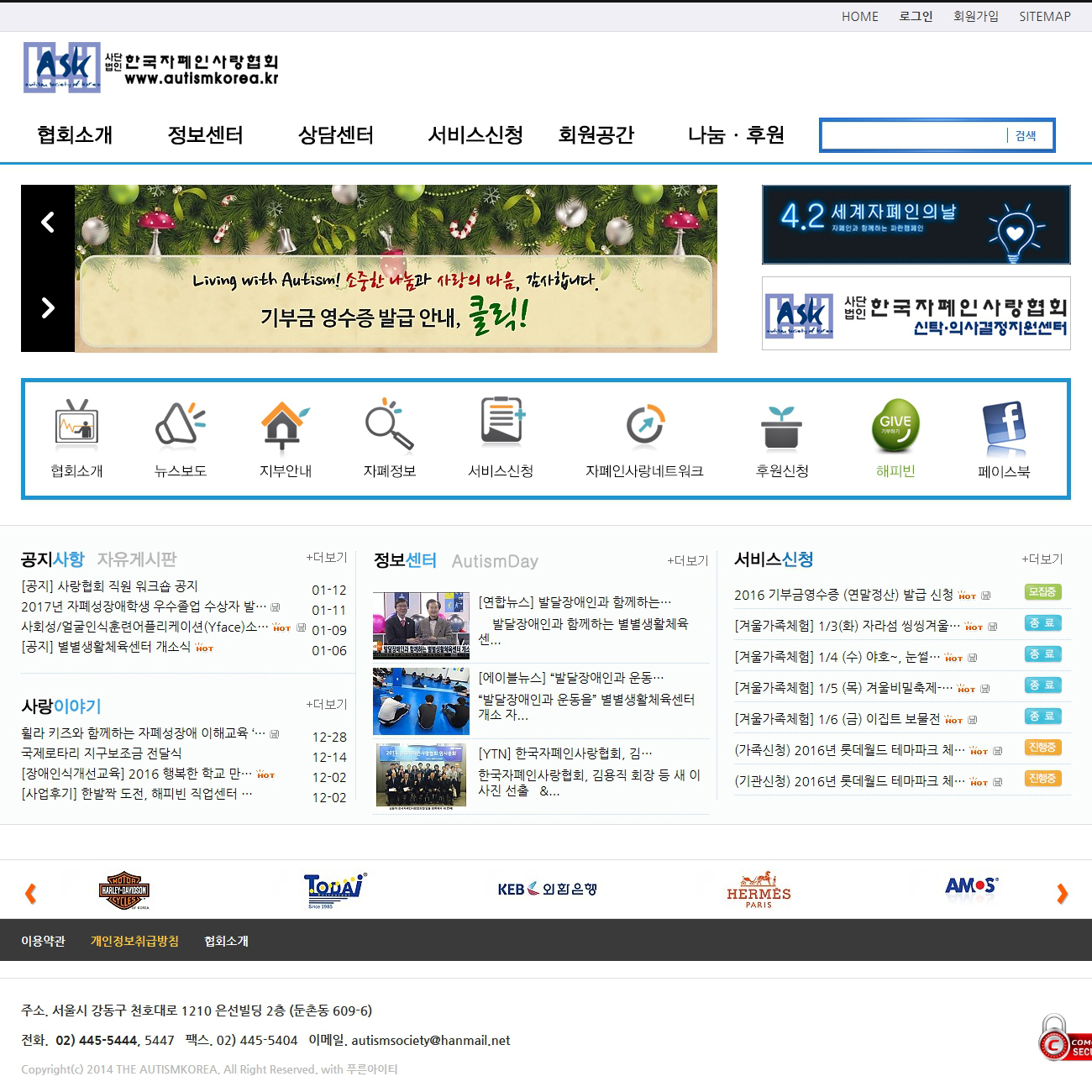This screenshot has height=1092, width=1092.
Task: Expand 서비스신청 list with 더보기
Action: (1042, 559)
